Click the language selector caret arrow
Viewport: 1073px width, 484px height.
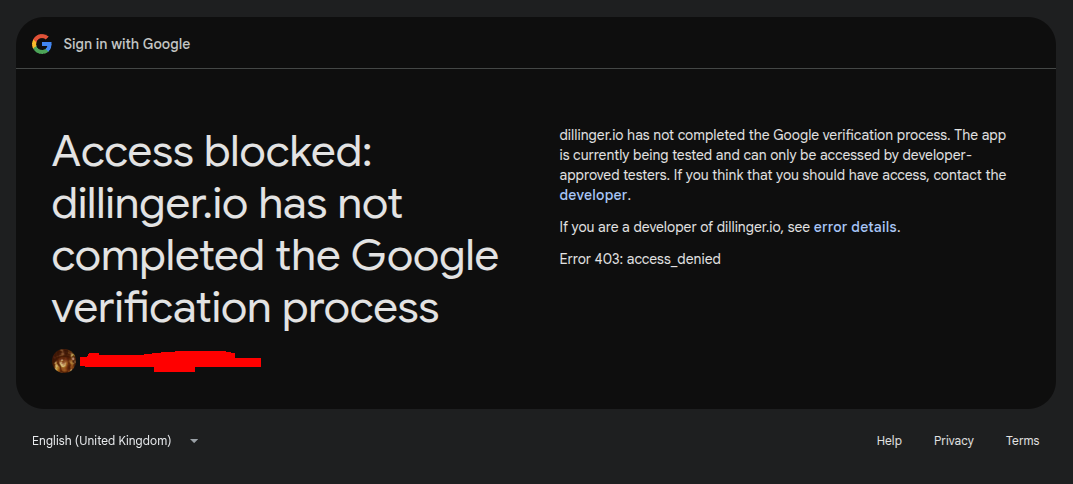coord(194,441)
